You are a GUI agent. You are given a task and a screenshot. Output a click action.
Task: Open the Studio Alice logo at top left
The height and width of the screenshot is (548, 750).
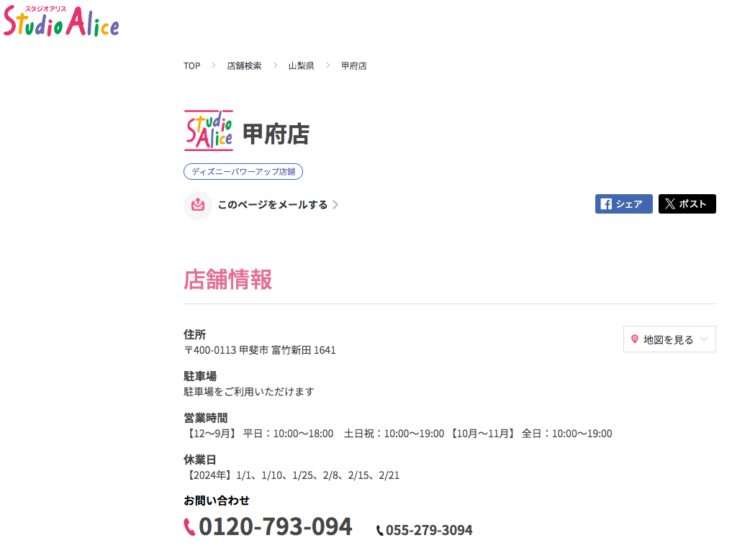(x=61, y=22)
